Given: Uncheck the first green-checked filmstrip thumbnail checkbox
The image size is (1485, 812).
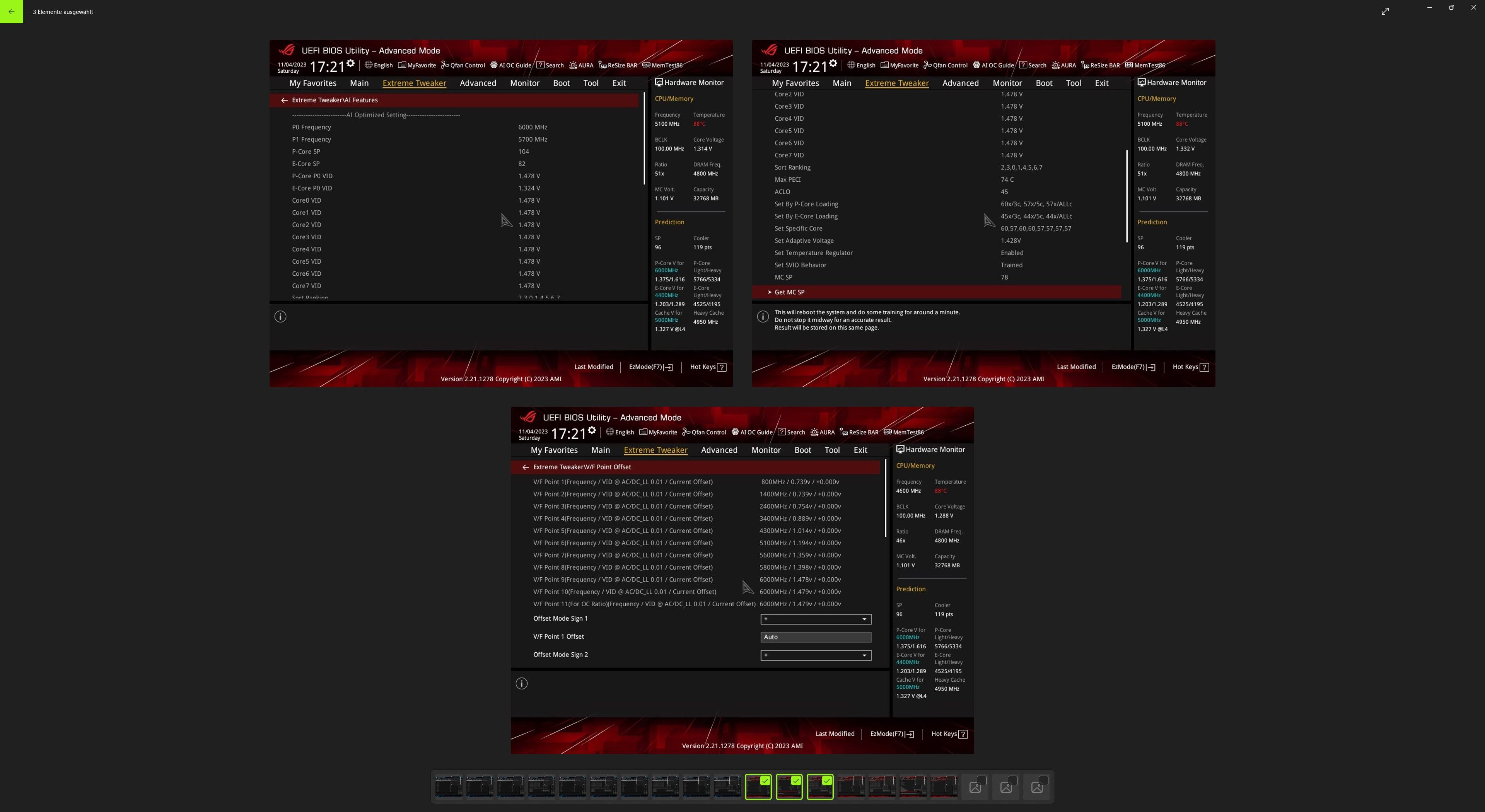Looking at the screenshot, I should (x=765, y=780).
